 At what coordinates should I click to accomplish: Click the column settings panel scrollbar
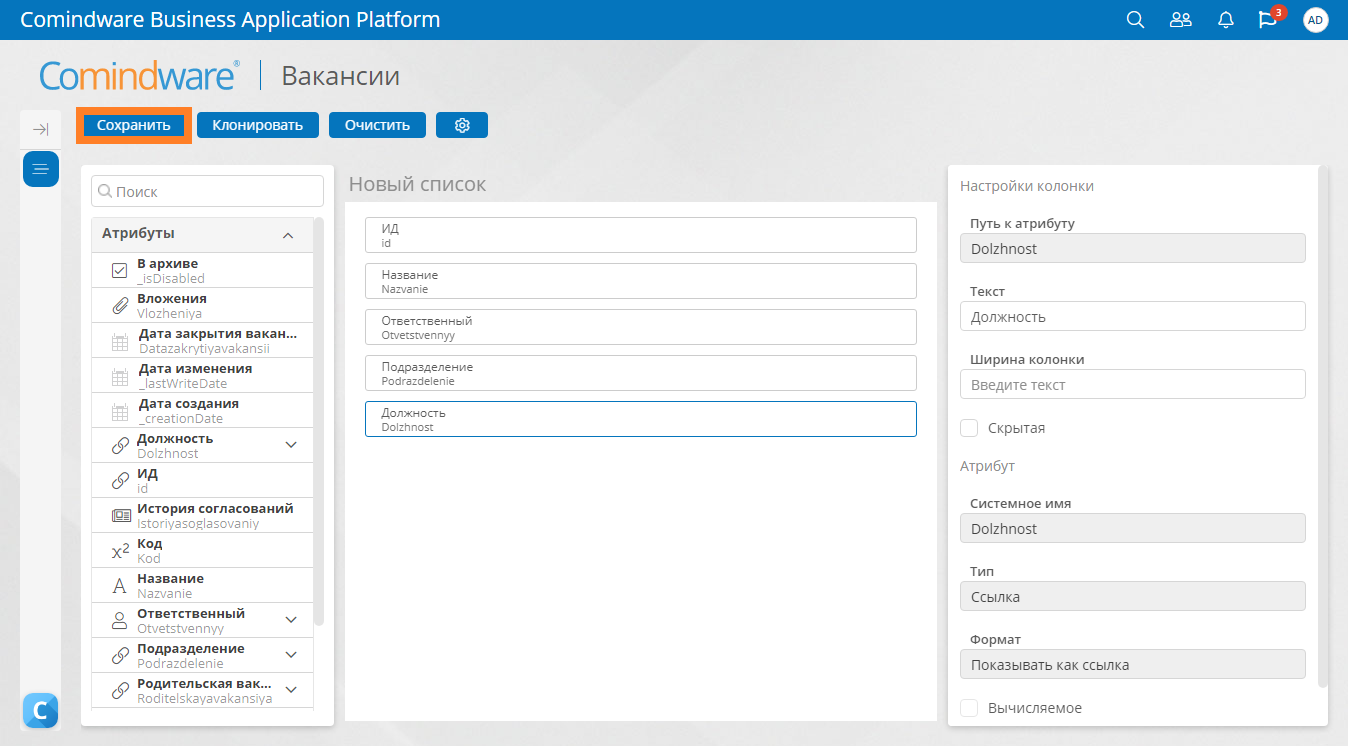coord(1323,427)
